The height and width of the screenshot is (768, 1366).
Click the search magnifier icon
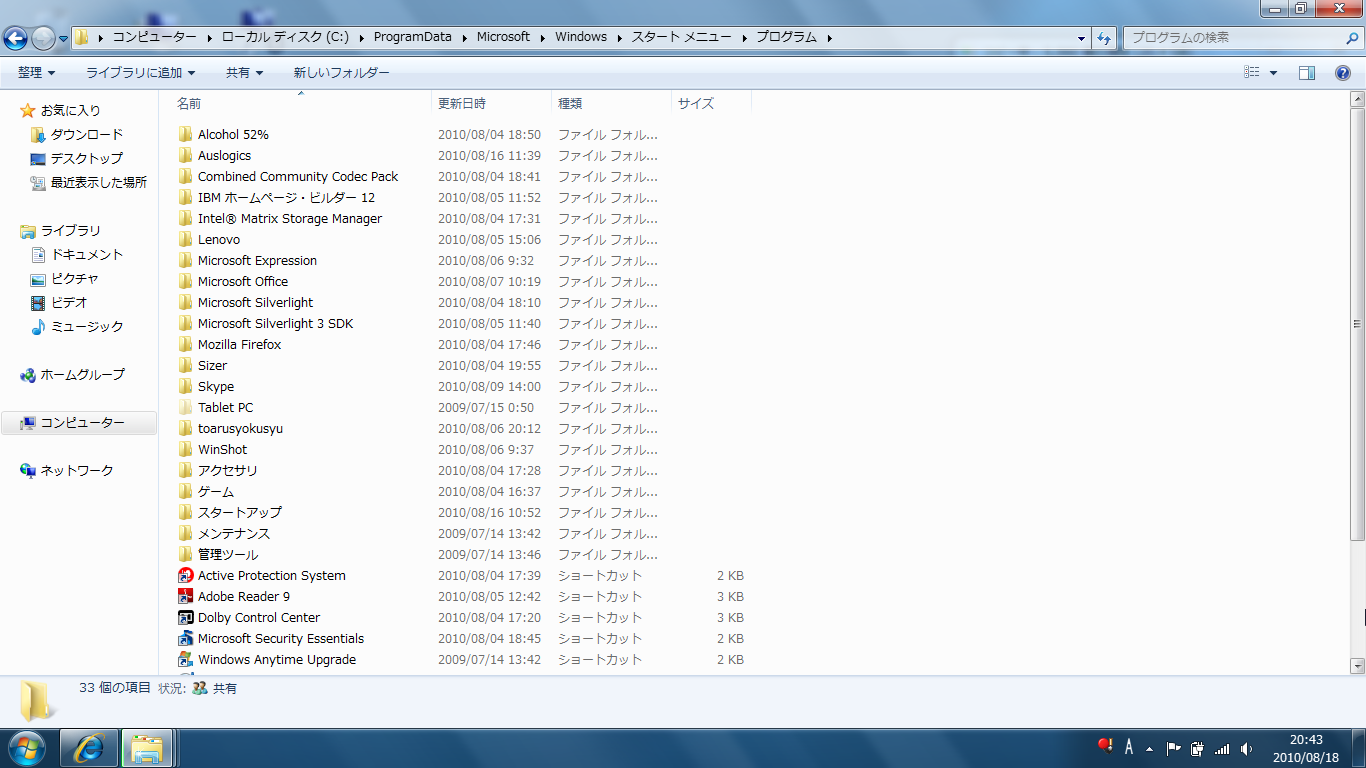[1352, 38]
